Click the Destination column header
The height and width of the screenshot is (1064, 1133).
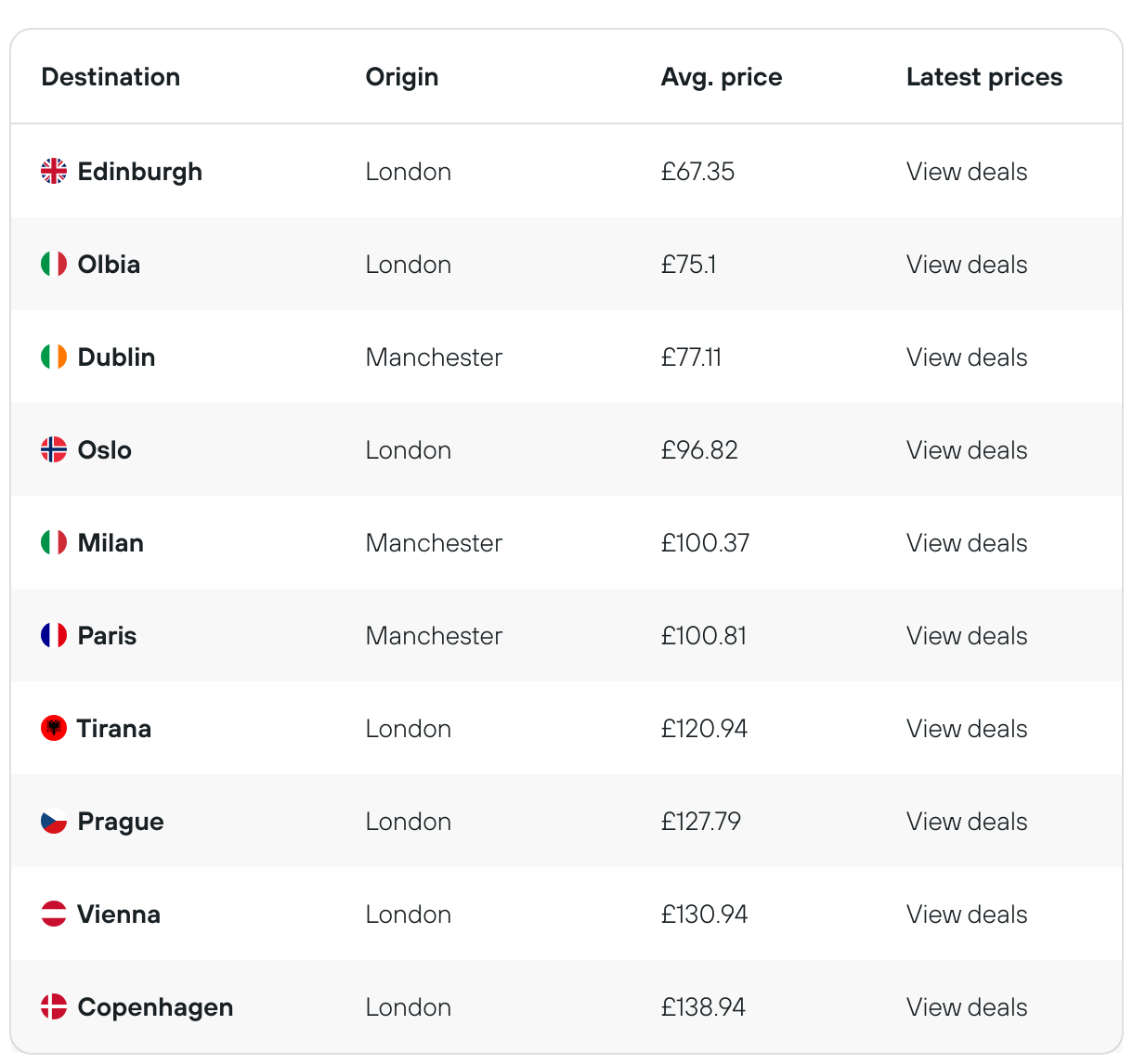111,77
